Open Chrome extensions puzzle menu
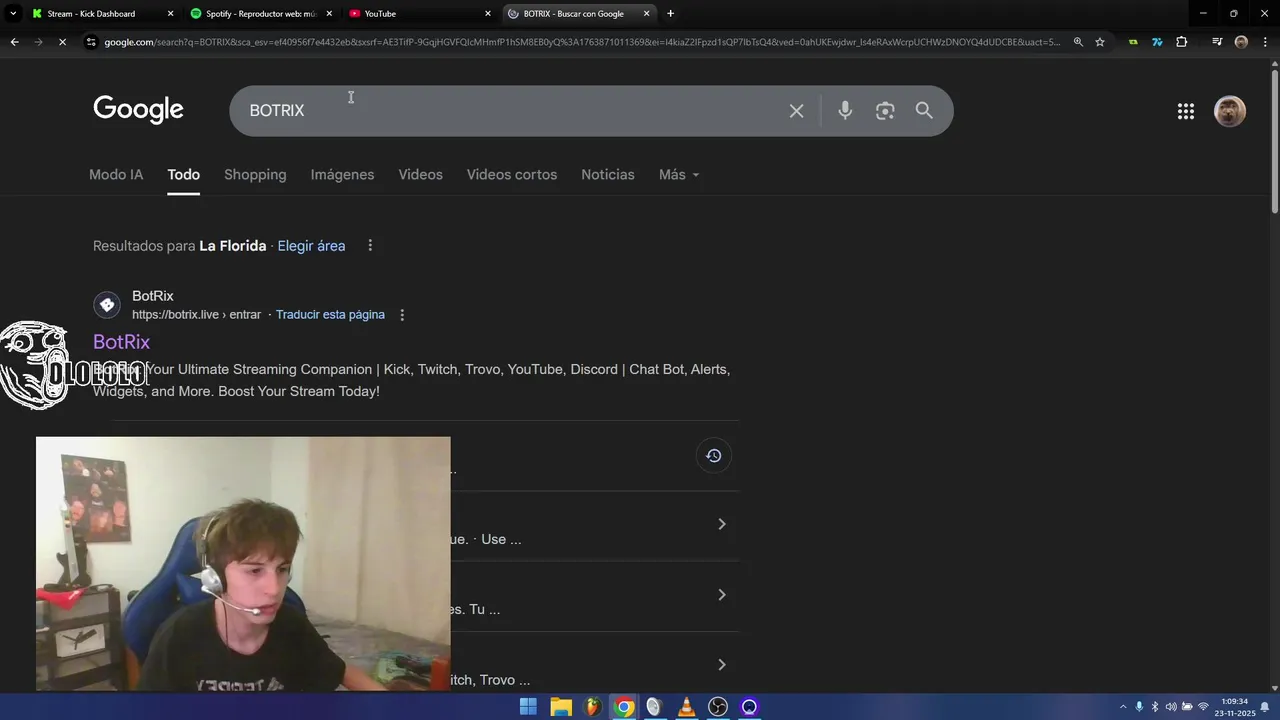 (x=1182, y=42)
